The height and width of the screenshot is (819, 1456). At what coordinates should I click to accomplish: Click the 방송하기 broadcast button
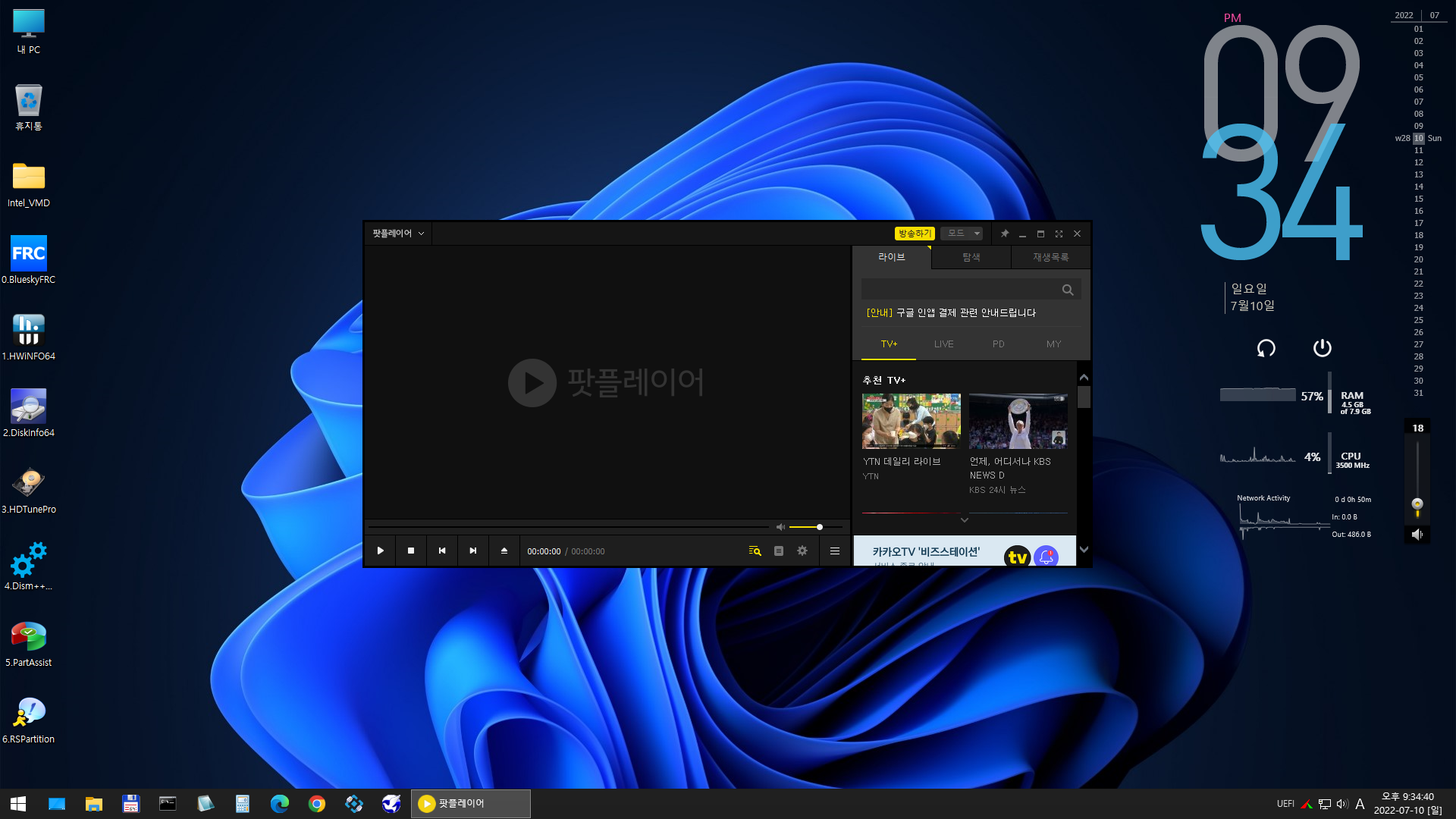click(915, 234)
